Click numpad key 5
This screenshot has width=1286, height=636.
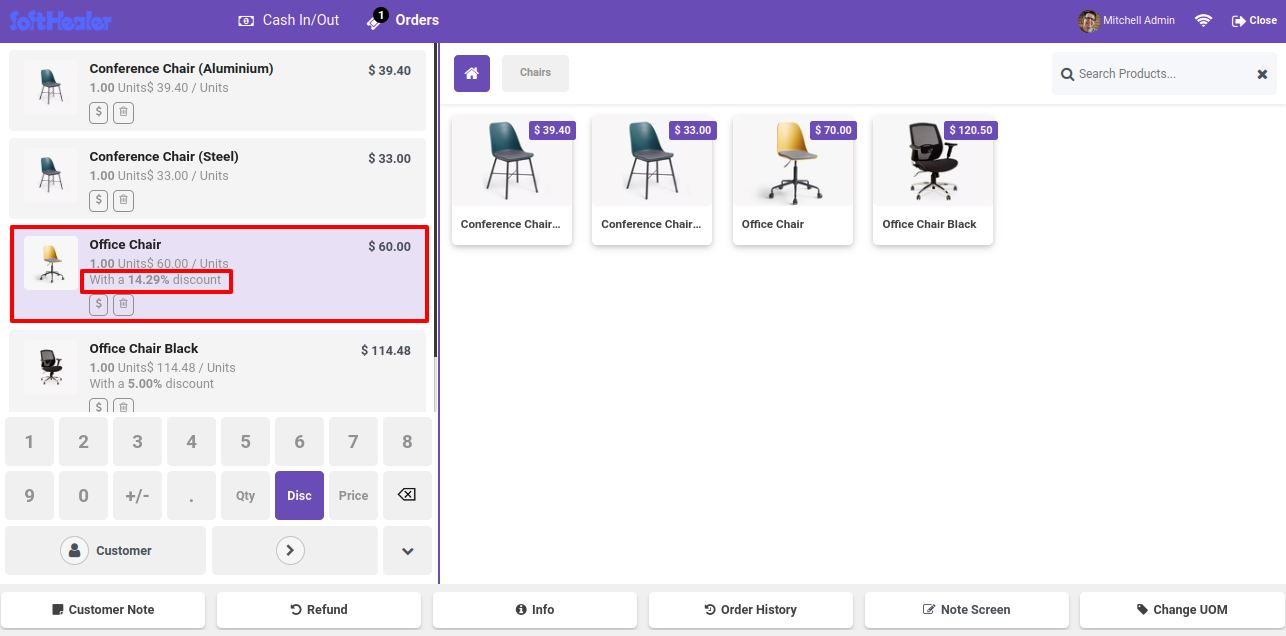(246, 442)
